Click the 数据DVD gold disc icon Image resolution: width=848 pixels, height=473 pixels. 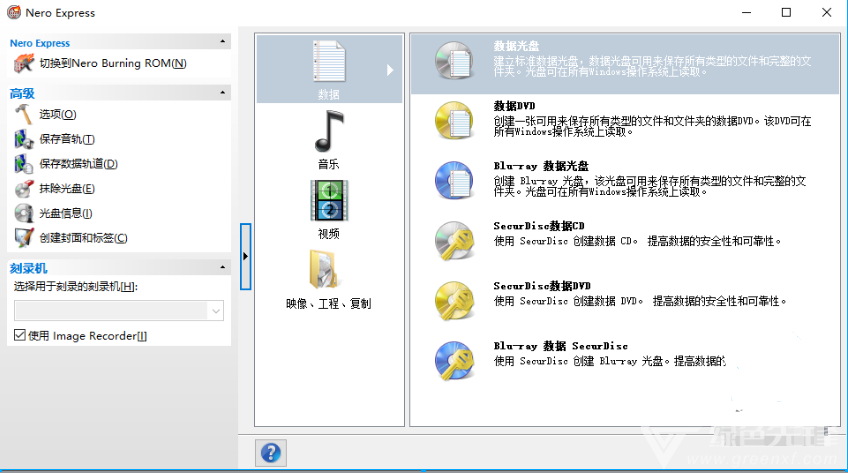point(455,121)
